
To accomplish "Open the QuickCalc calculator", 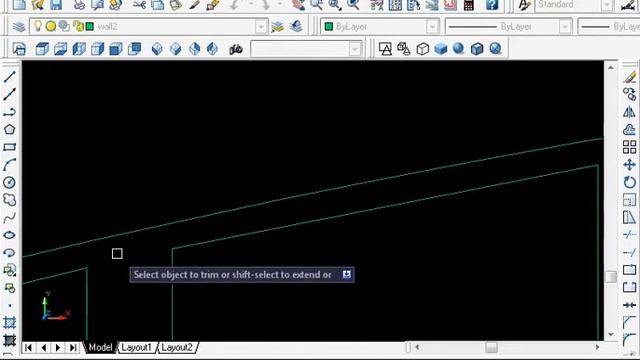I will pos(469,5).
